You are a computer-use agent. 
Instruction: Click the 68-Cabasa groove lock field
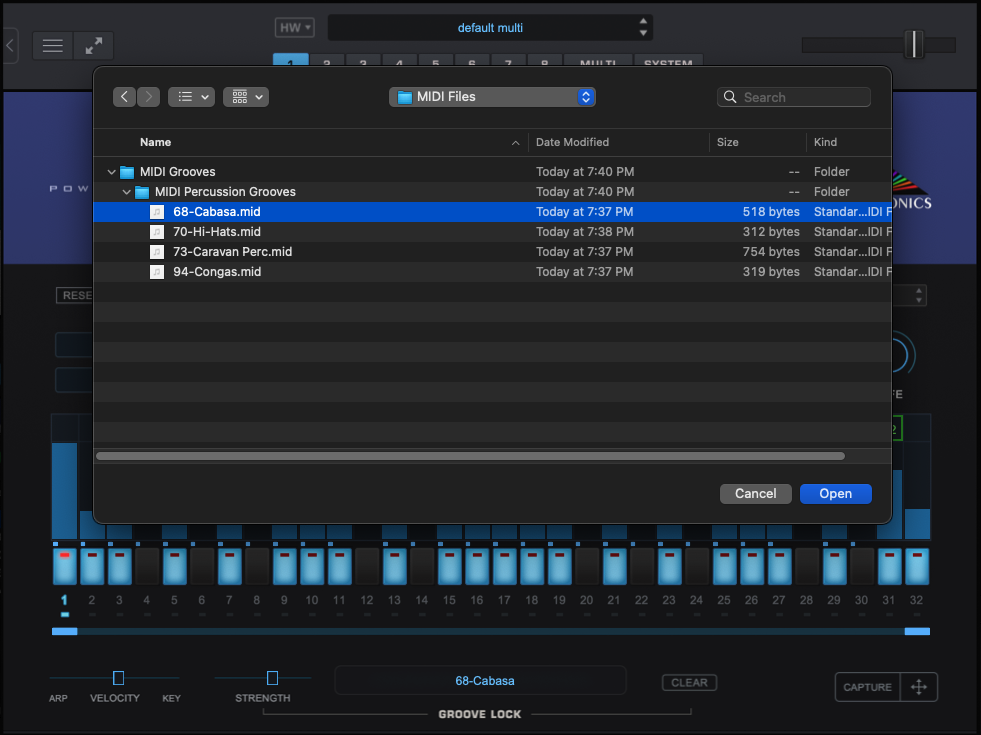pyautogui.click(x=480, y=681)
